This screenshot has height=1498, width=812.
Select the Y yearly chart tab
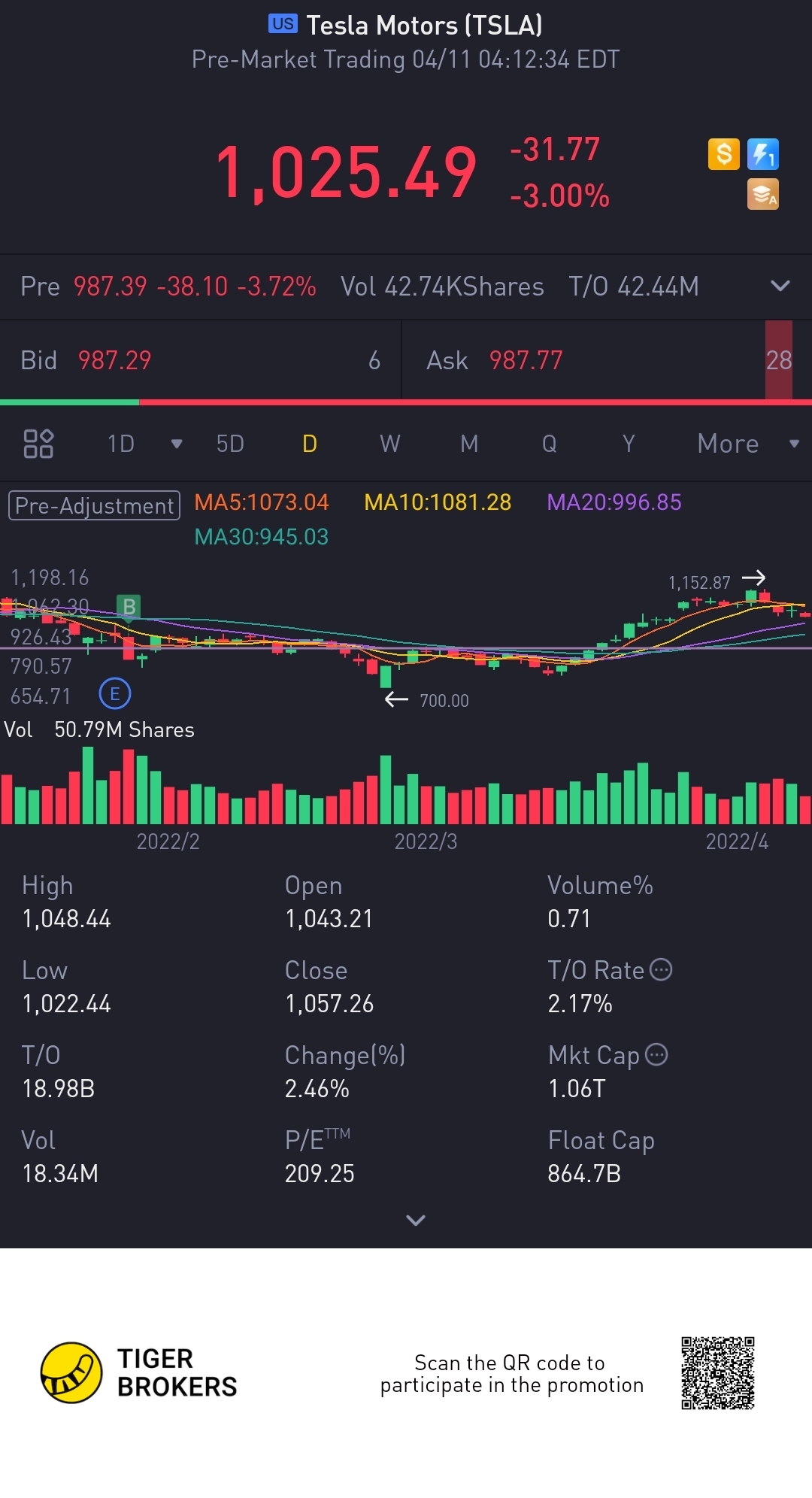[629, 444]
